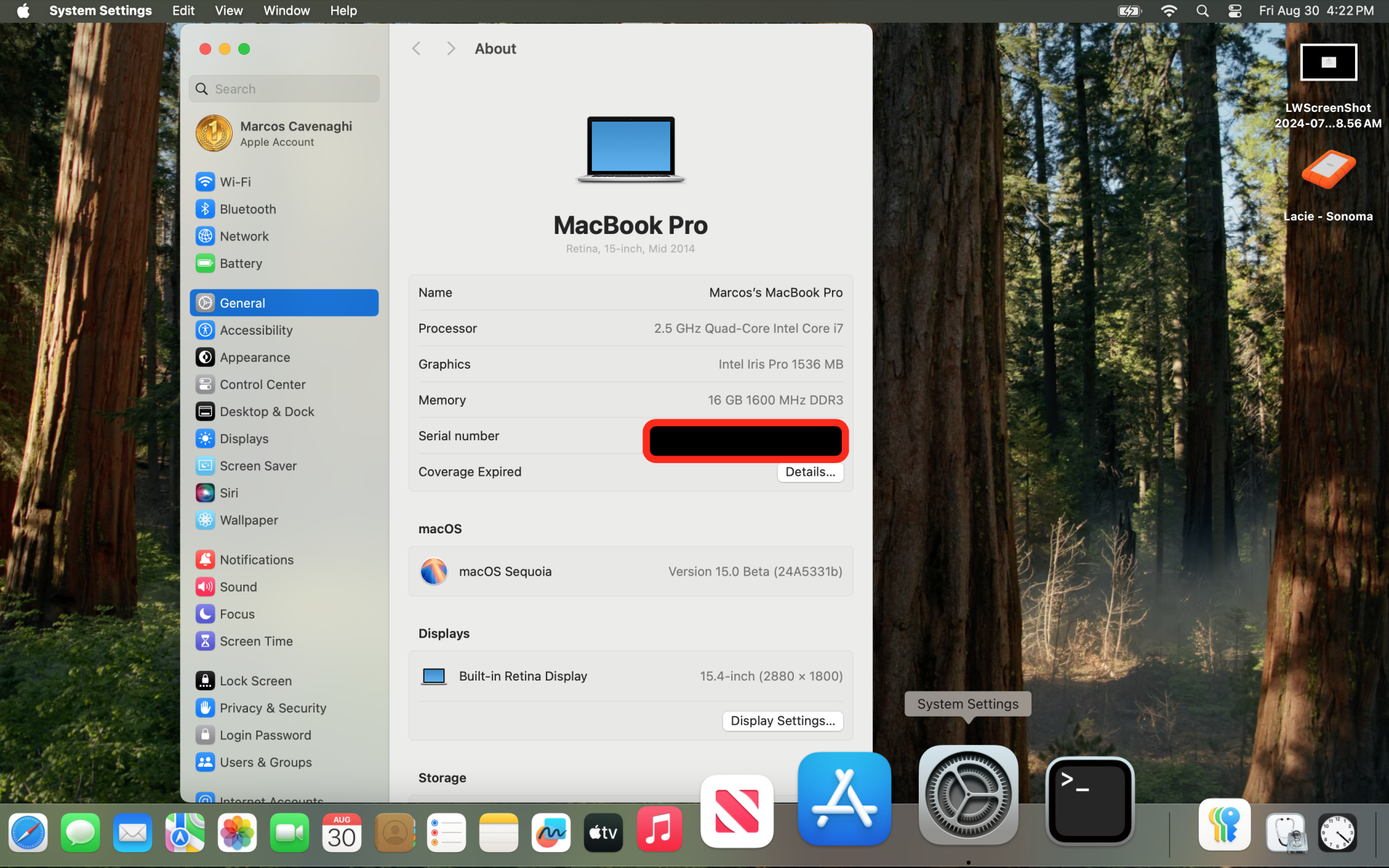Open the Siri settings pane
1389x868 pixels.
click(x=228, y=493)
